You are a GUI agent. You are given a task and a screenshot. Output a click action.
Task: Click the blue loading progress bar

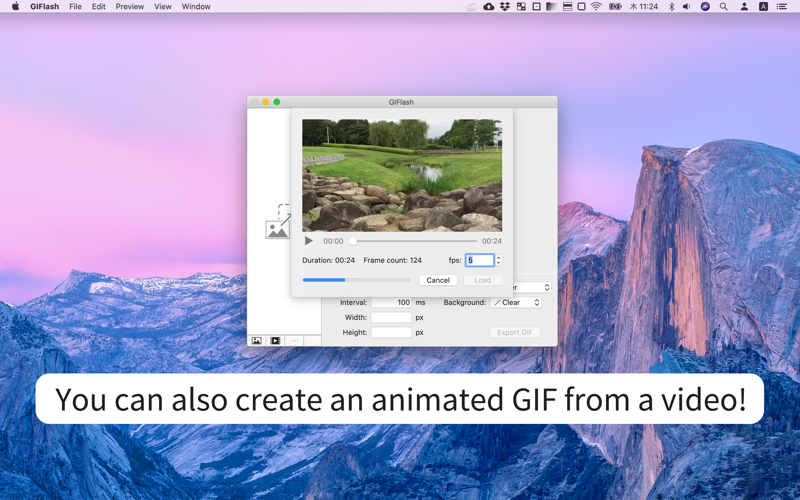[356, 280]
